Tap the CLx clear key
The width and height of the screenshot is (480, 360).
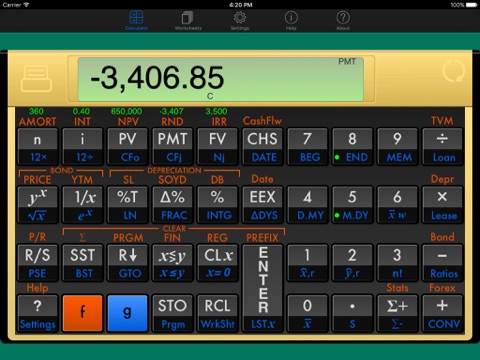click(x=217, y=263)
